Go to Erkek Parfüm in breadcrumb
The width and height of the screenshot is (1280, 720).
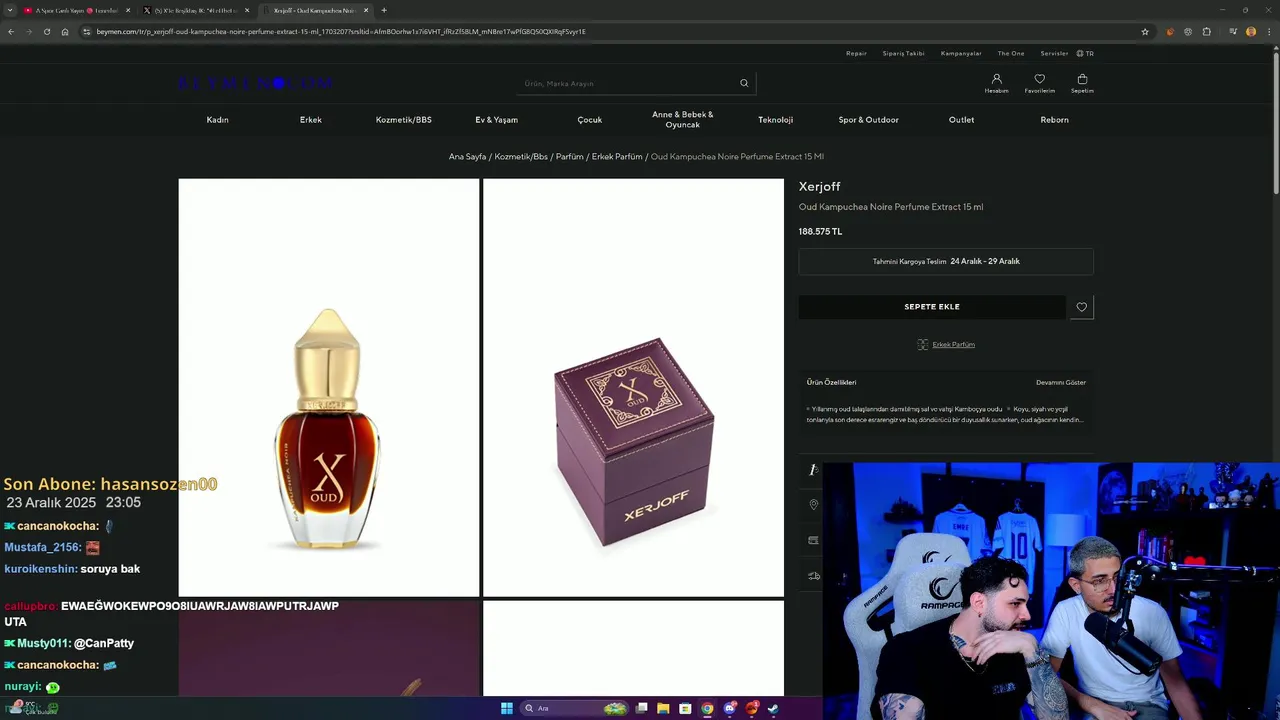[x=617, y=157]
